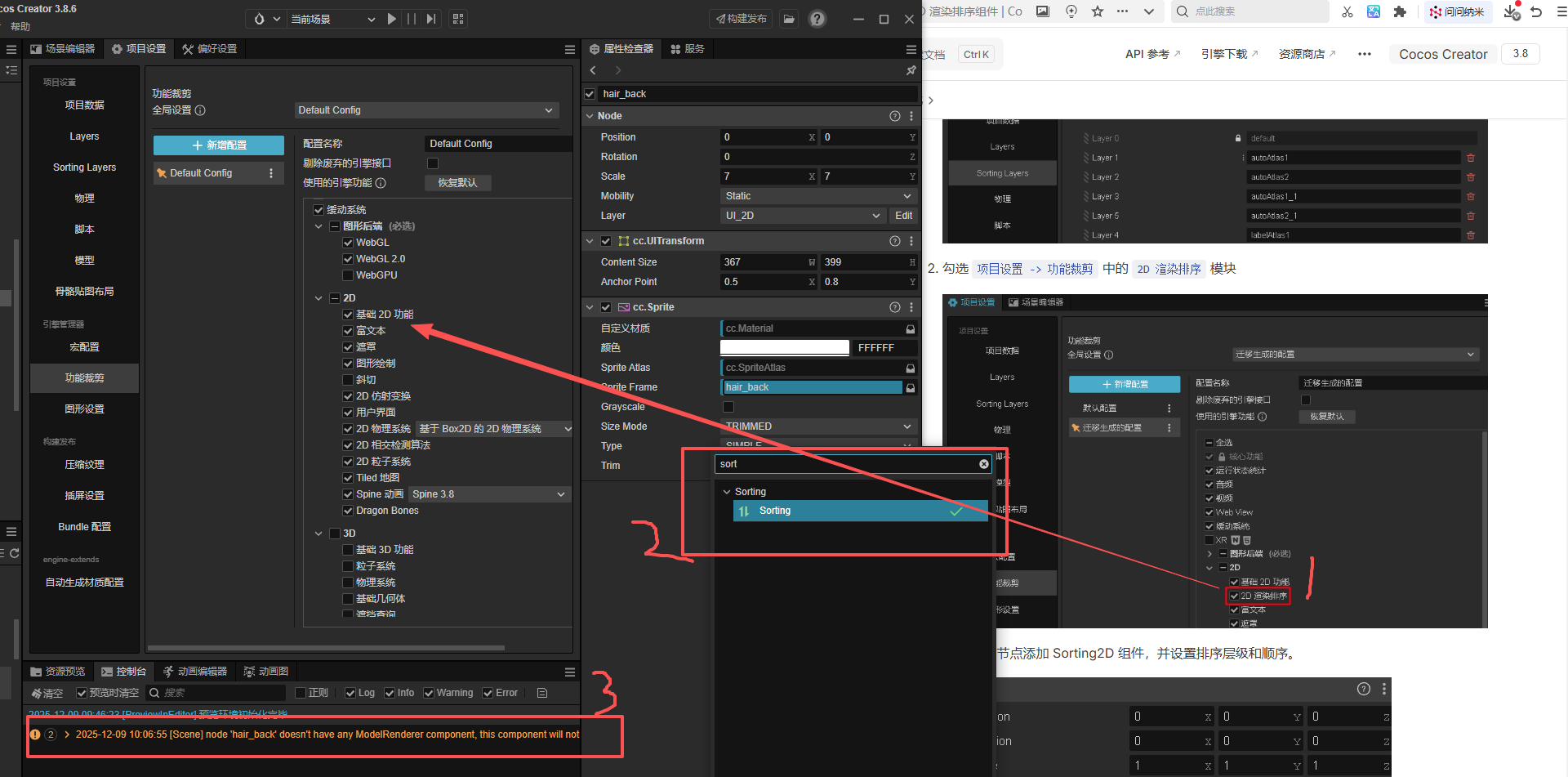
Task: Click the 构建发布 button
Action: pyautogui.click(x=742, y=19)
